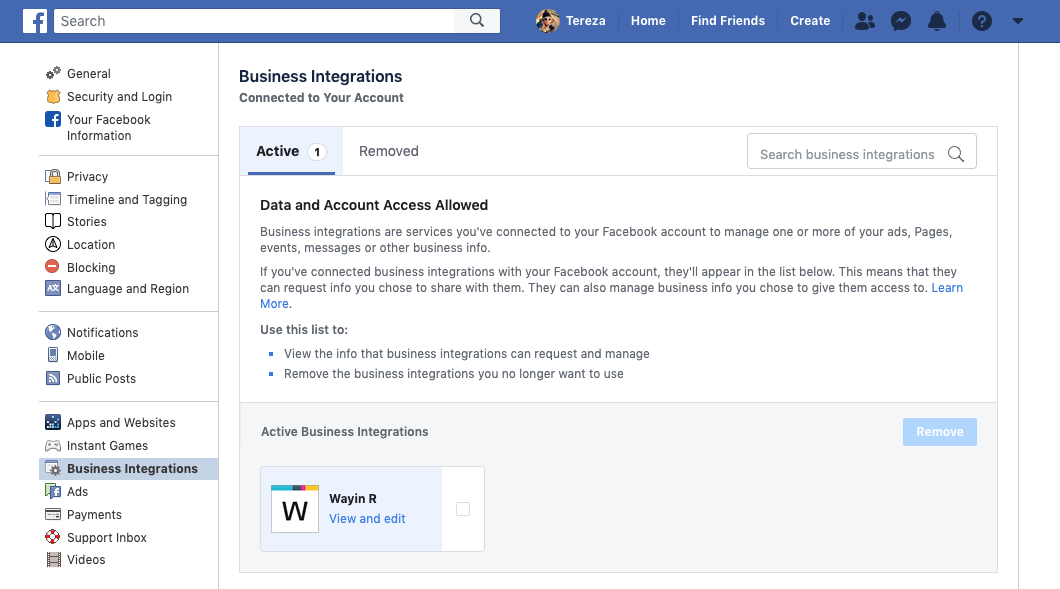This screenshot has width=1060, height=589.
Task: Follow the Learn More link
Action: pos(947,288)
